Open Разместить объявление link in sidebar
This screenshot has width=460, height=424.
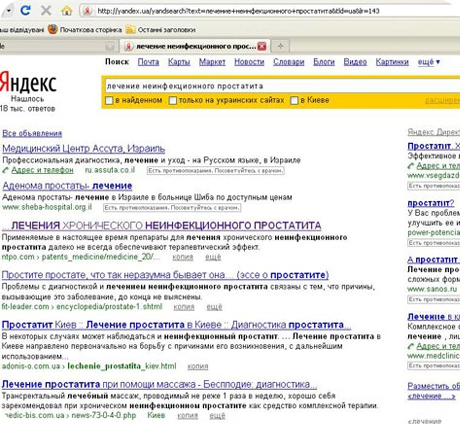(x=433, y=386)
